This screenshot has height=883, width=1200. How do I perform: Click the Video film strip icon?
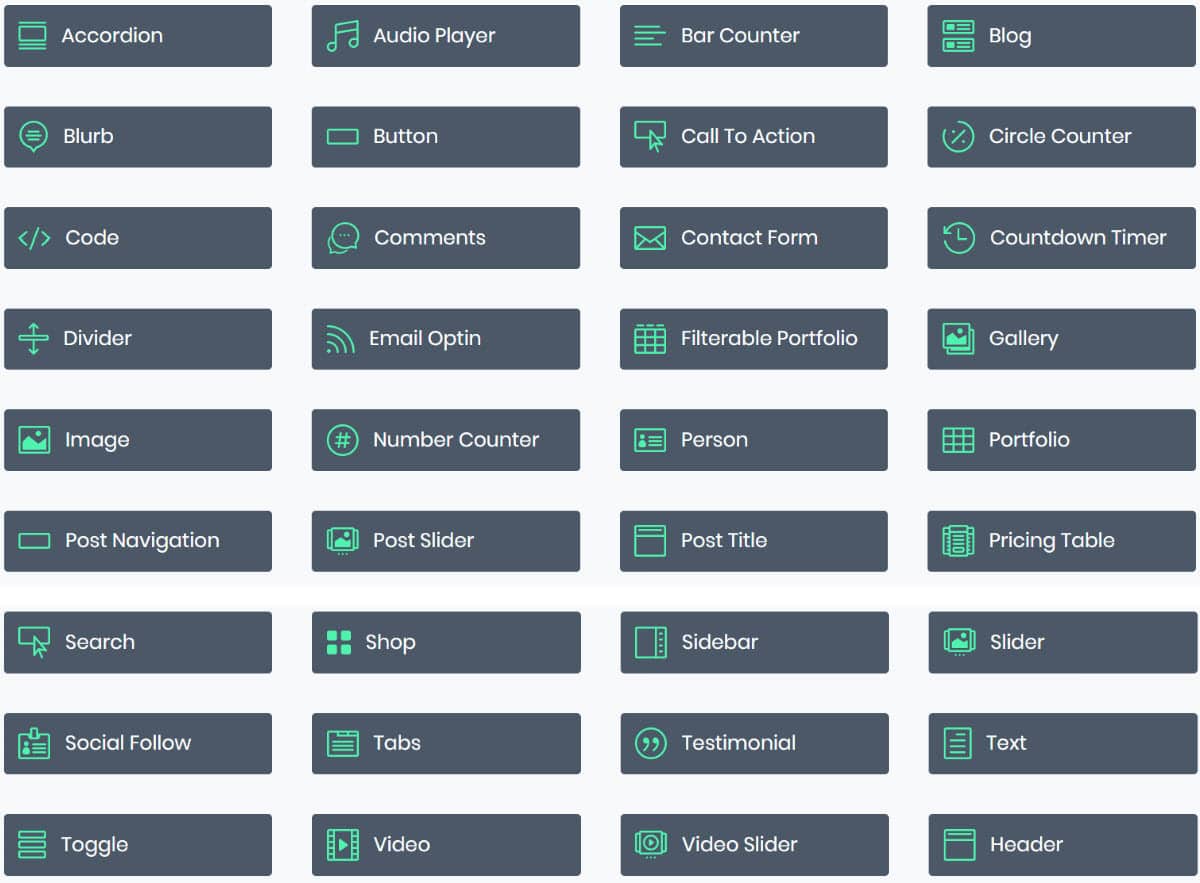[x=343, y=845]
